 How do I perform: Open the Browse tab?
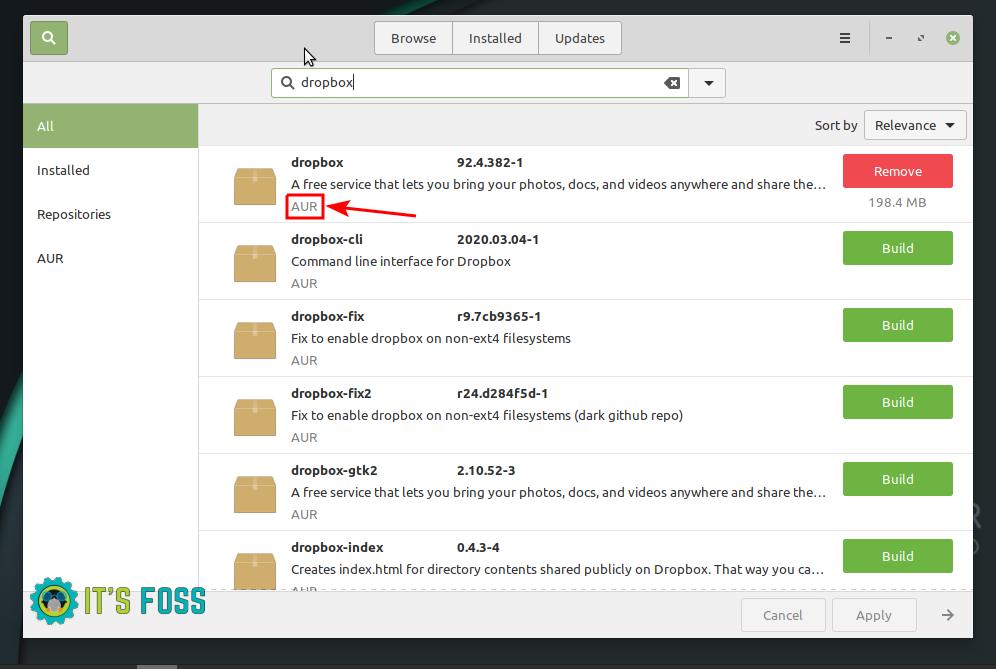[x=413, y=39]
